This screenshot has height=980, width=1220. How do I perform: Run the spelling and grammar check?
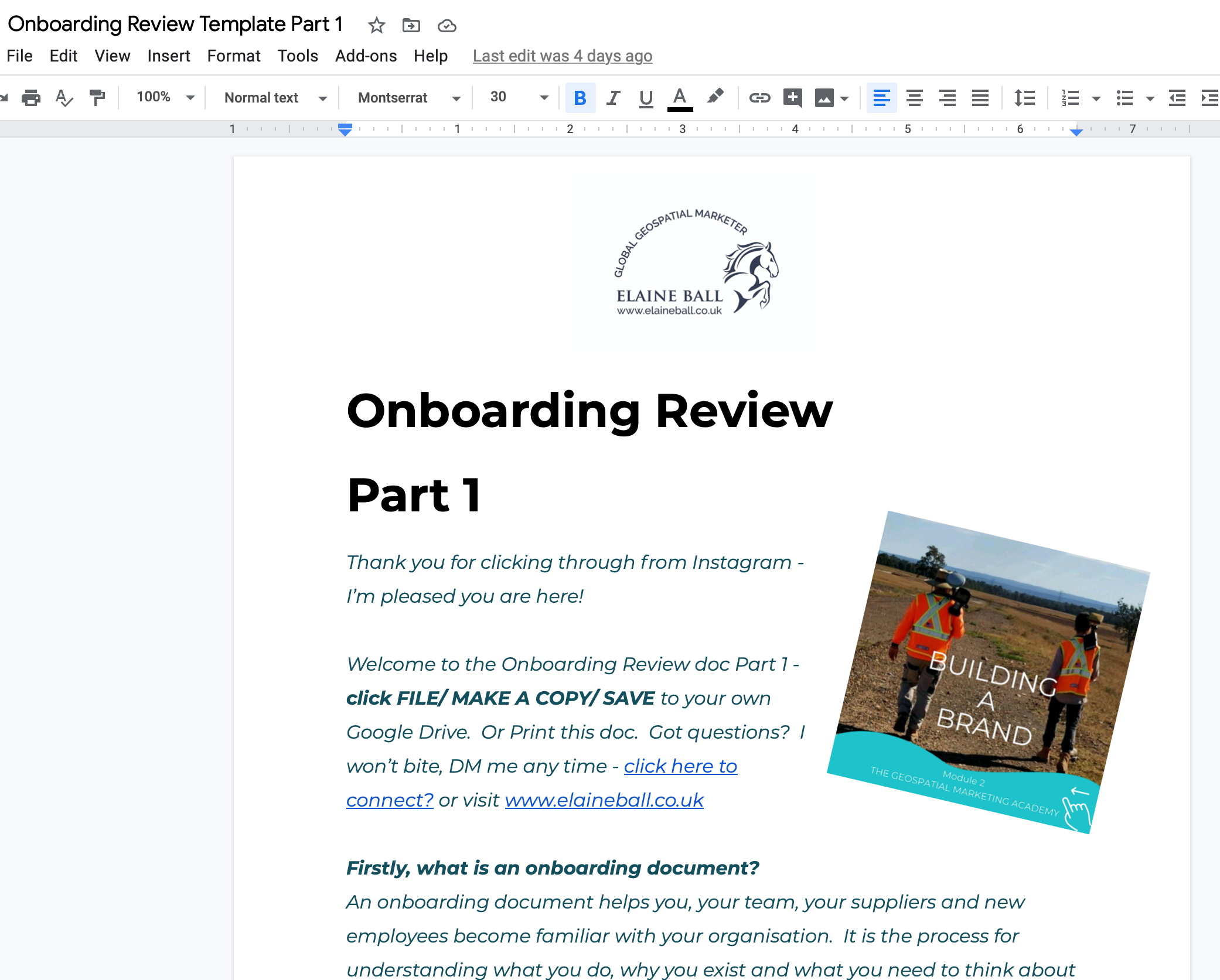(64, 97)
